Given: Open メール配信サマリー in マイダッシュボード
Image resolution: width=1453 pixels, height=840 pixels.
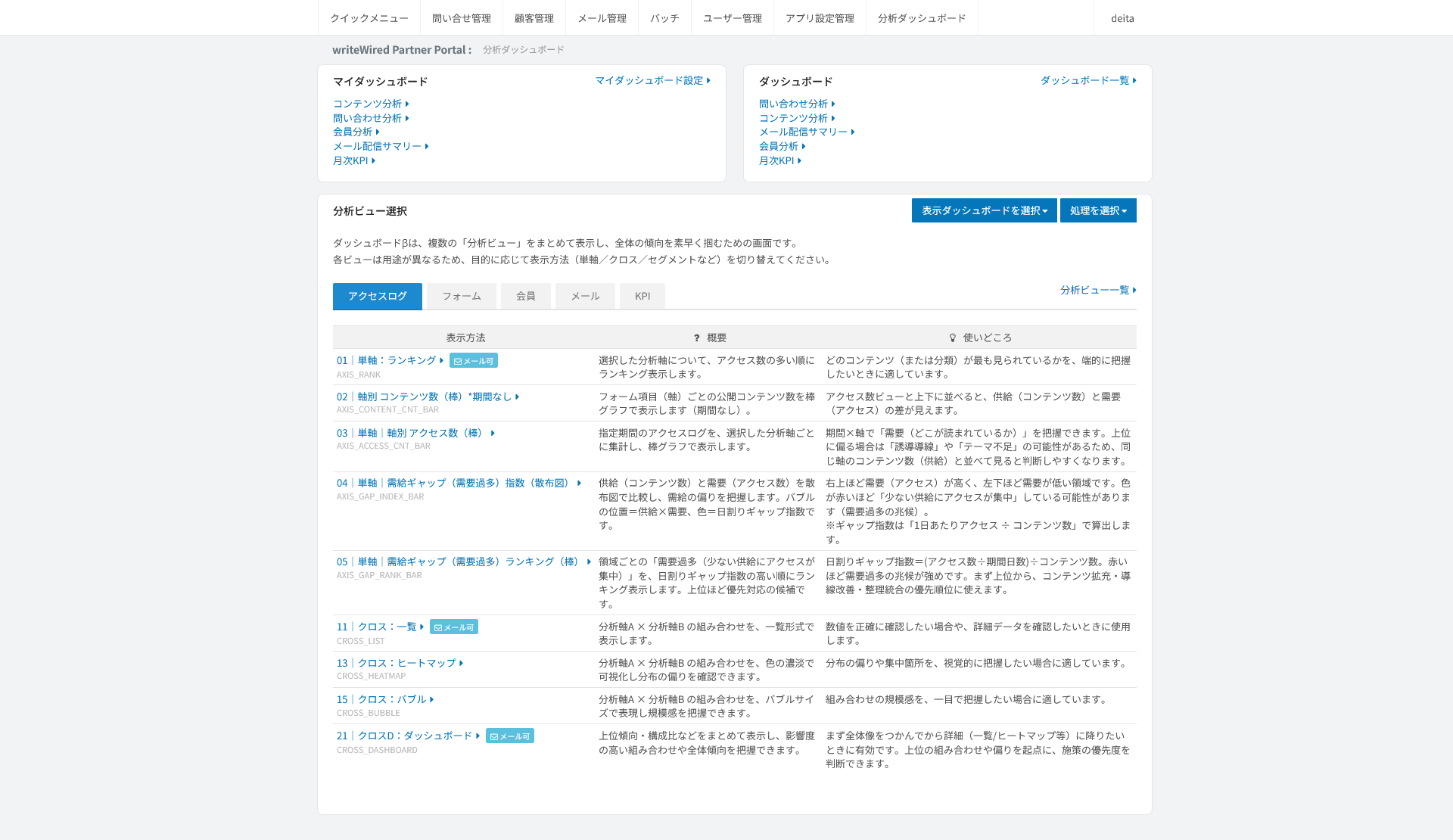Looking at the screenshot, I should click(x=381, y=146).
